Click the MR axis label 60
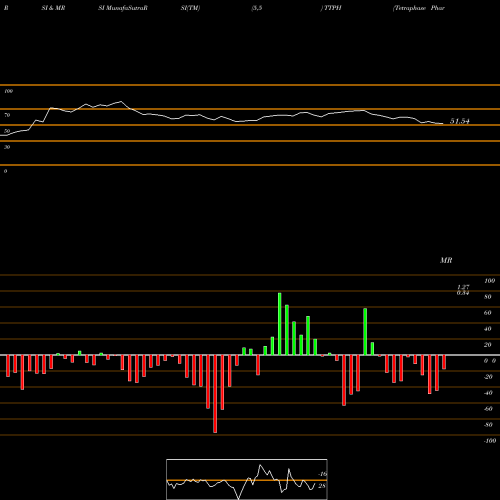500x500 pixels. point(488,313)
